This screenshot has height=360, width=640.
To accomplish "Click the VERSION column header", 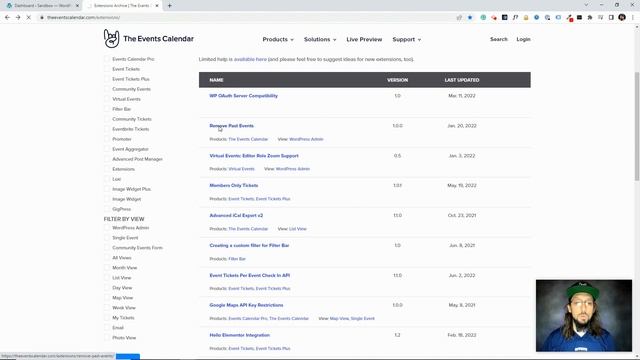I will pyautogui.click(x=397, y=80).
